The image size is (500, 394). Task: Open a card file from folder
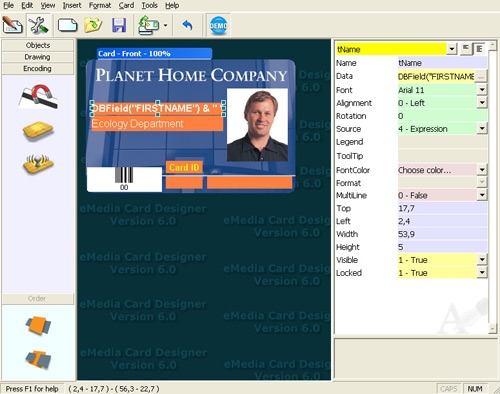coord(93,25)
